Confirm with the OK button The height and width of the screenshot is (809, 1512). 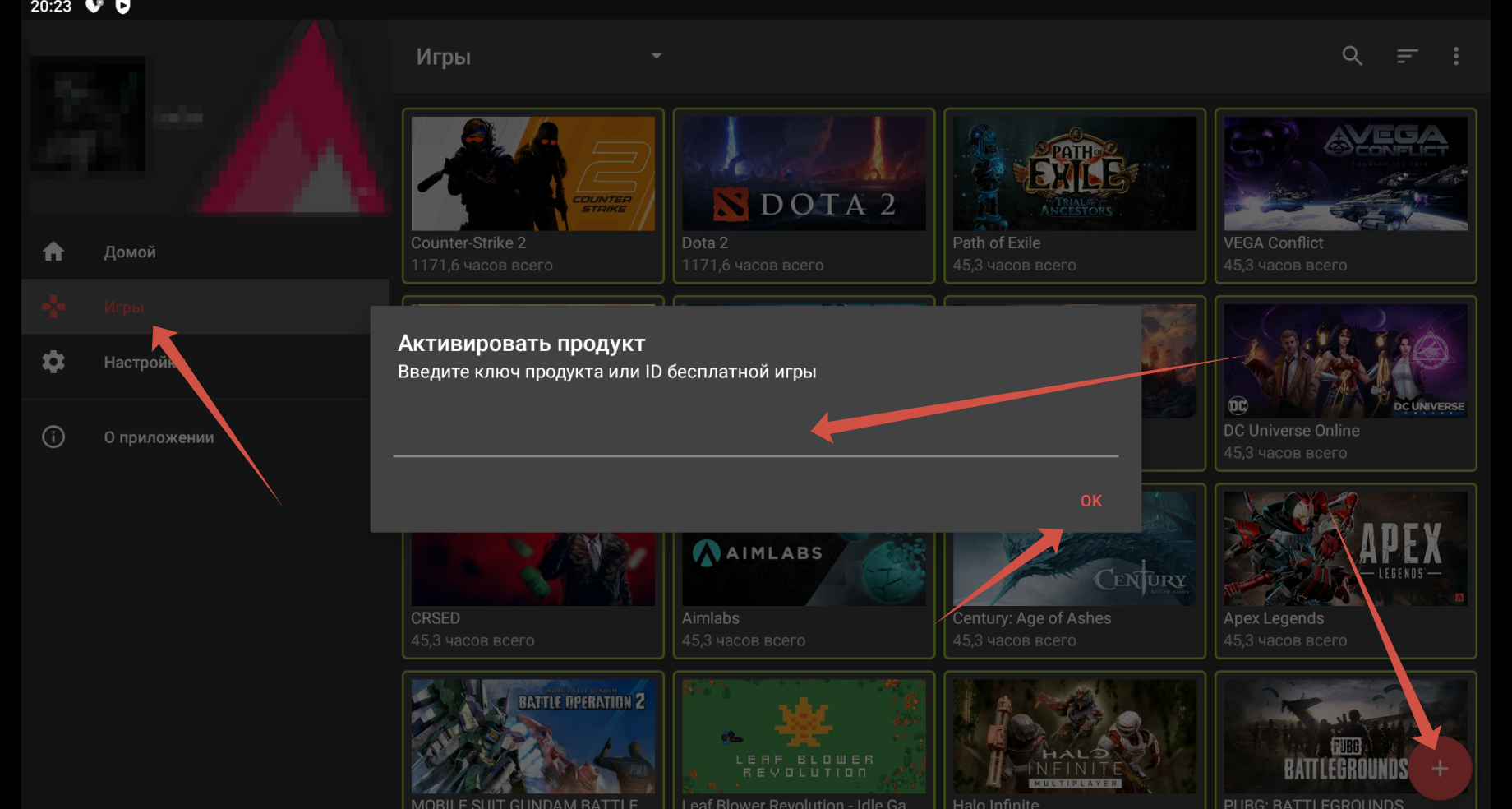[x=1090, y=501]
